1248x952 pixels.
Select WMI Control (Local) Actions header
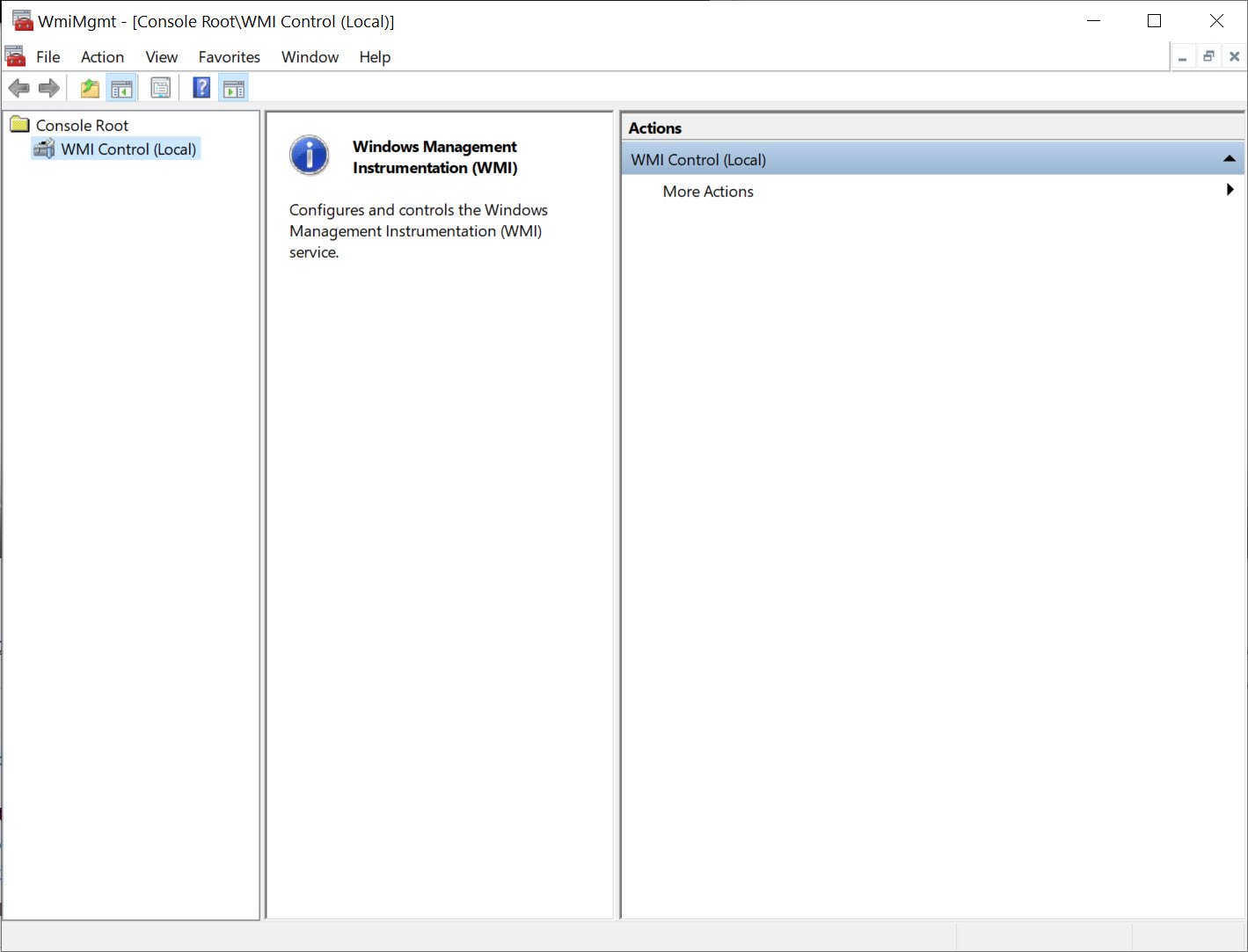pyautogui.click(x=933, y=159)
